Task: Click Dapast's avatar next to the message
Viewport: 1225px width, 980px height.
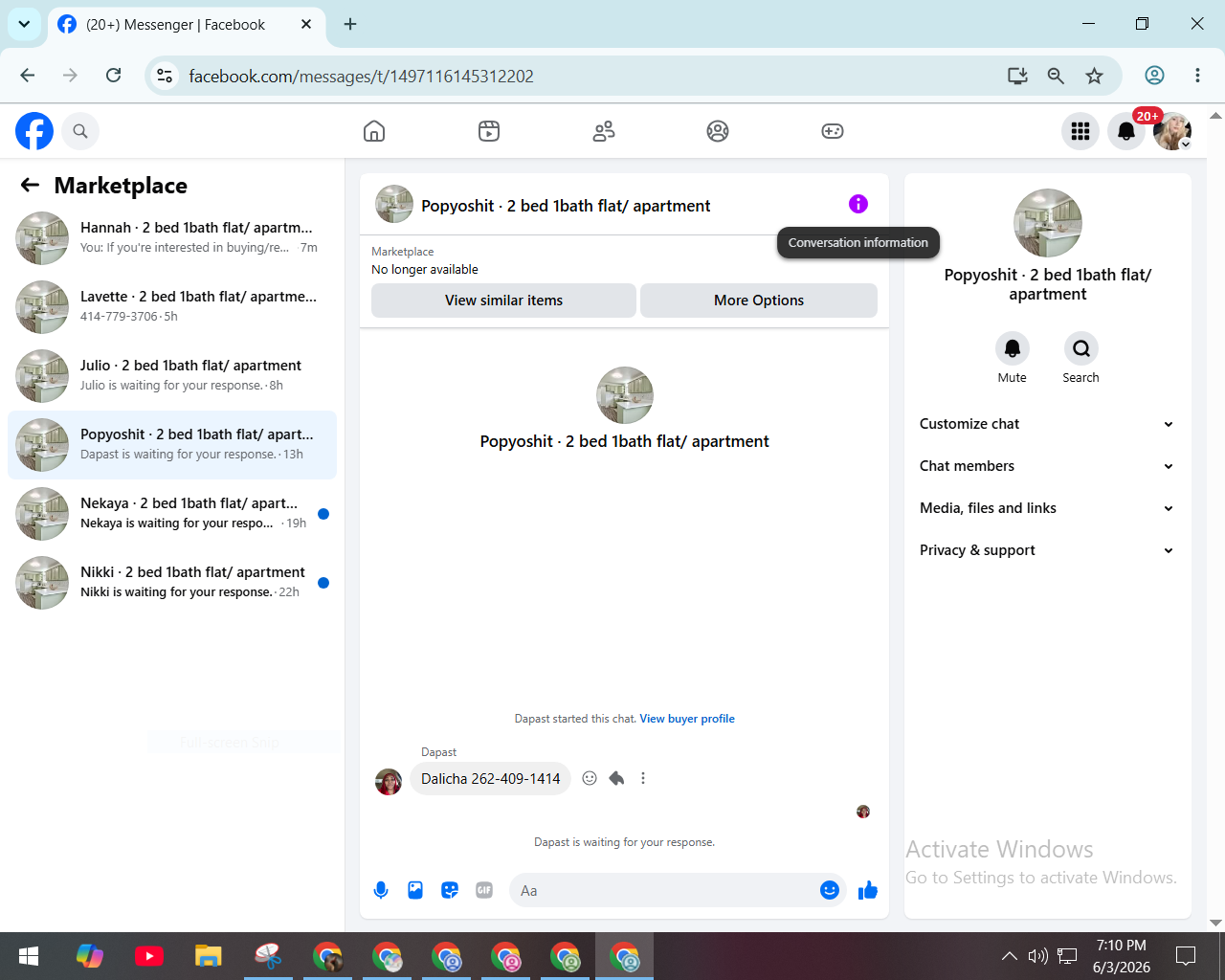Action: click(x=389, y=782)
